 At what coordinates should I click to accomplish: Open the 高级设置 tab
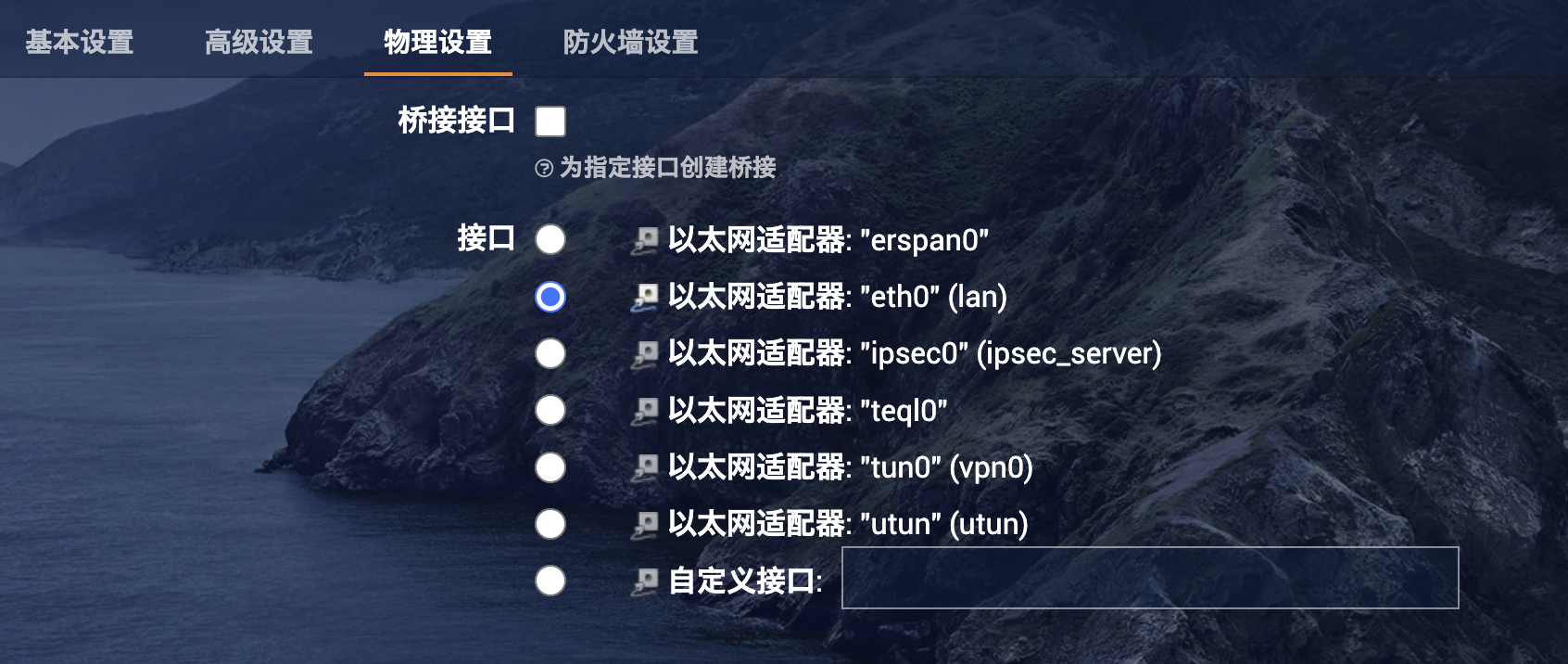click(x=259, y=42)
